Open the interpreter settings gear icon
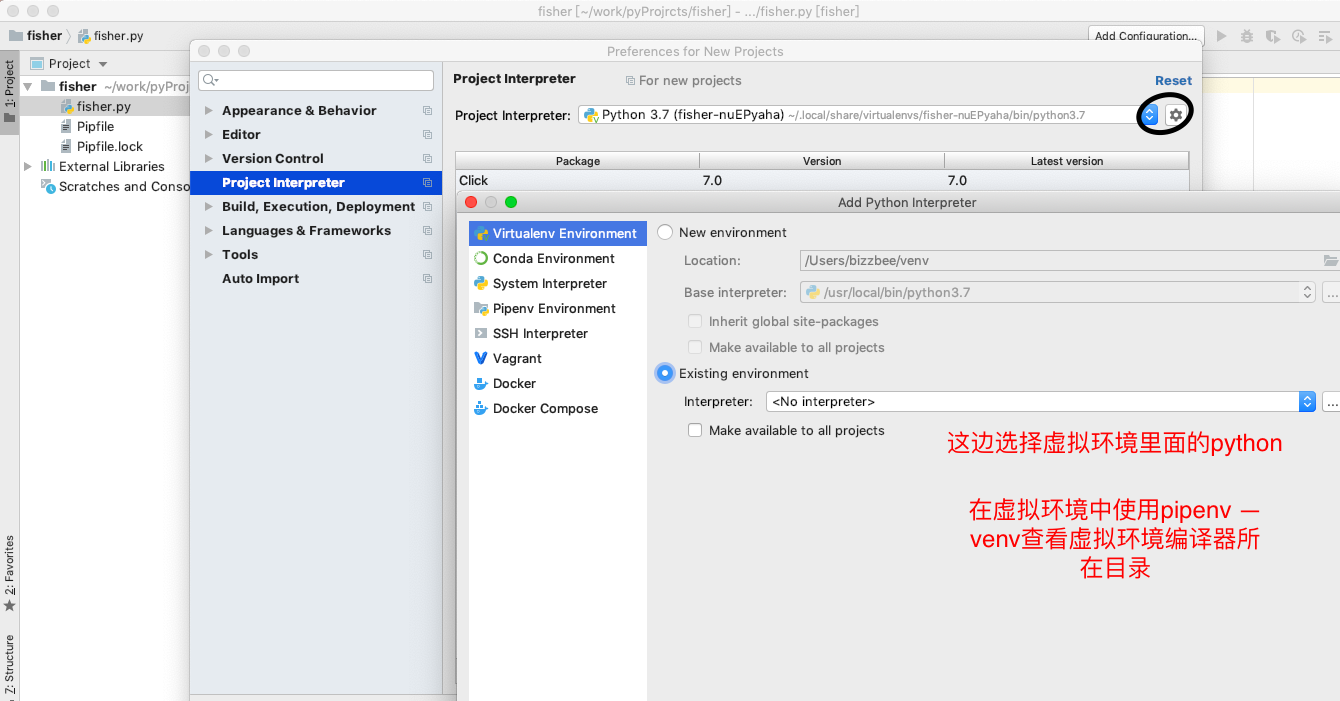This screenshot has width=1340, height=701. click(x=1176, y=115)
